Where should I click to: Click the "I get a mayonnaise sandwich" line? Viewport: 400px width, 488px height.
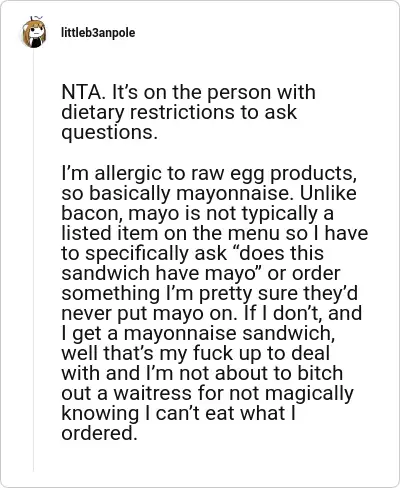coord(198,333)
